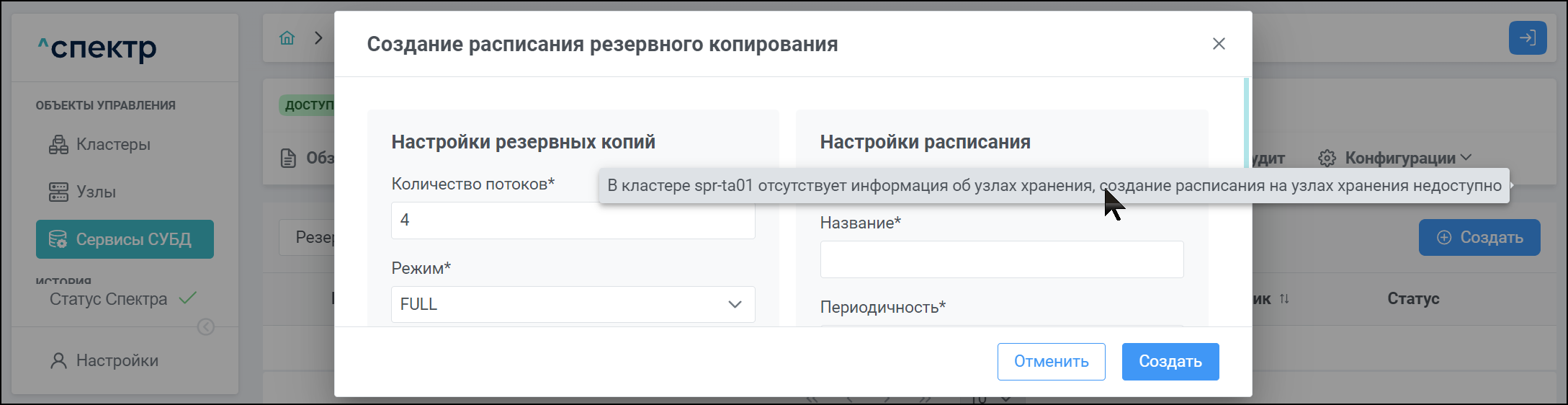This screenshot has width=1568, height=405.
Task: Click the sort arrows icon in table header
Action: pos(1284,299)
